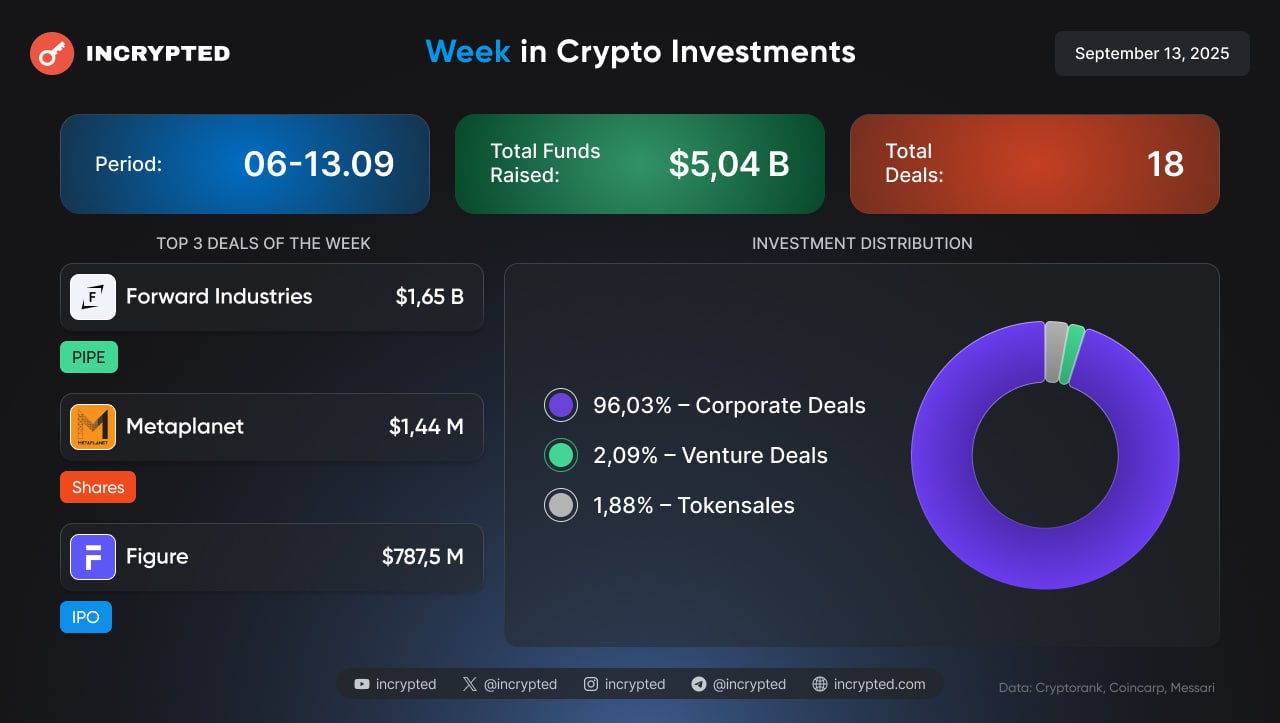Click the Forward Industries company logo
1280x723 pixels.
[93, 297]
